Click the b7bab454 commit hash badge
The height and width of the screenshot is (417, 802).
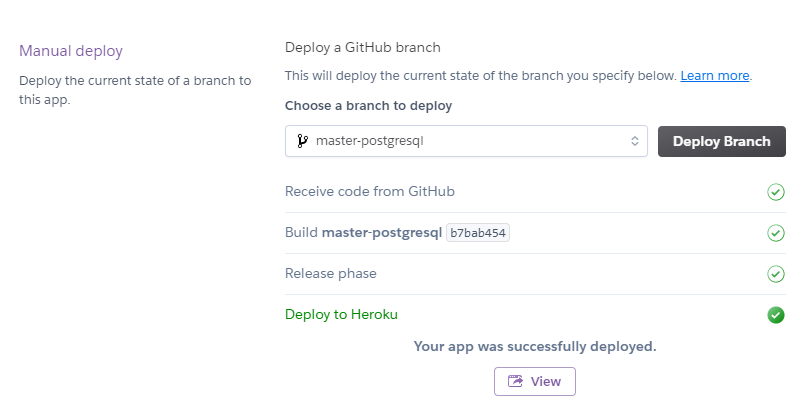(x=480, y=233)
